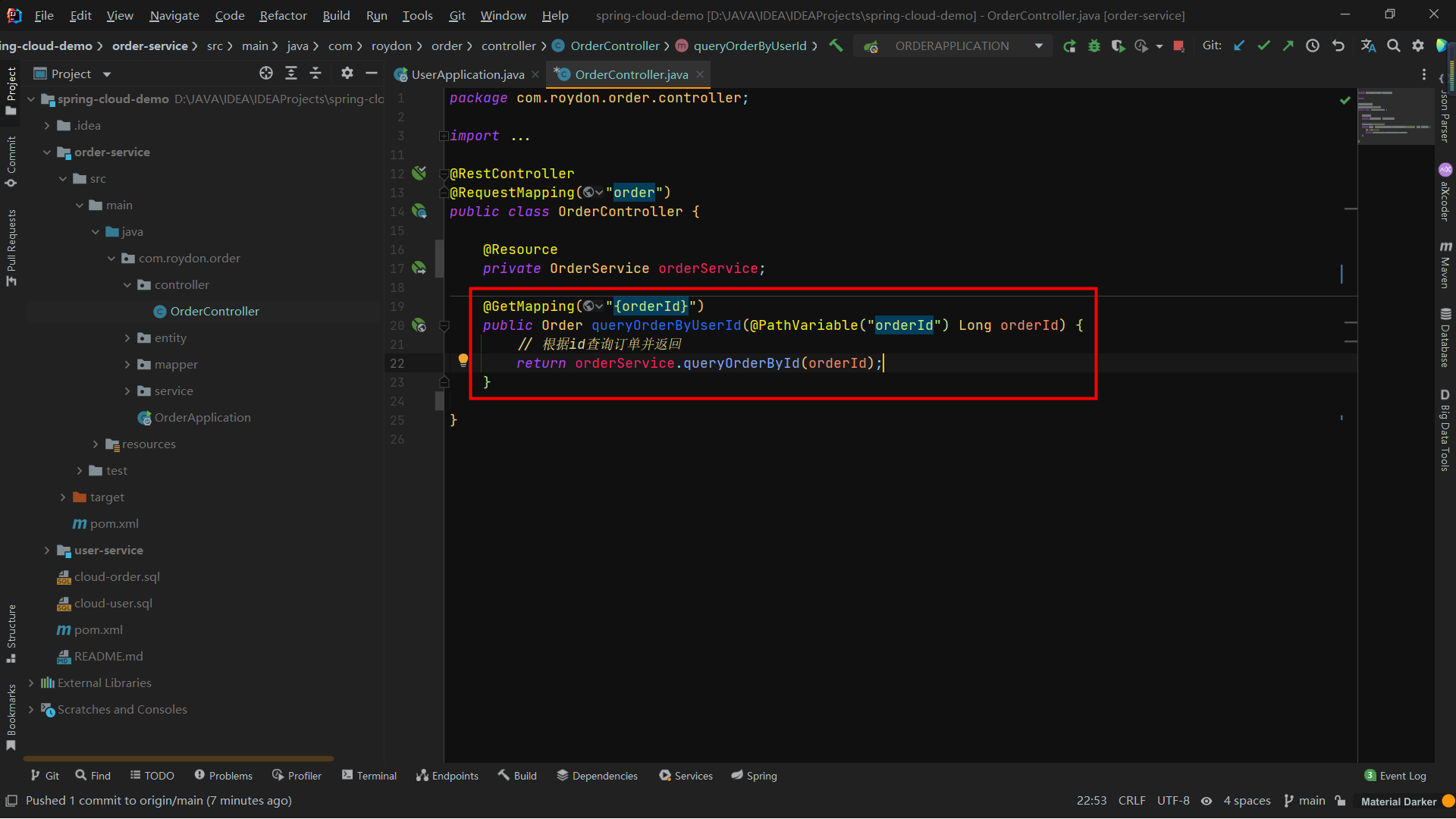Click the main branch status widget

point(1304,801)
